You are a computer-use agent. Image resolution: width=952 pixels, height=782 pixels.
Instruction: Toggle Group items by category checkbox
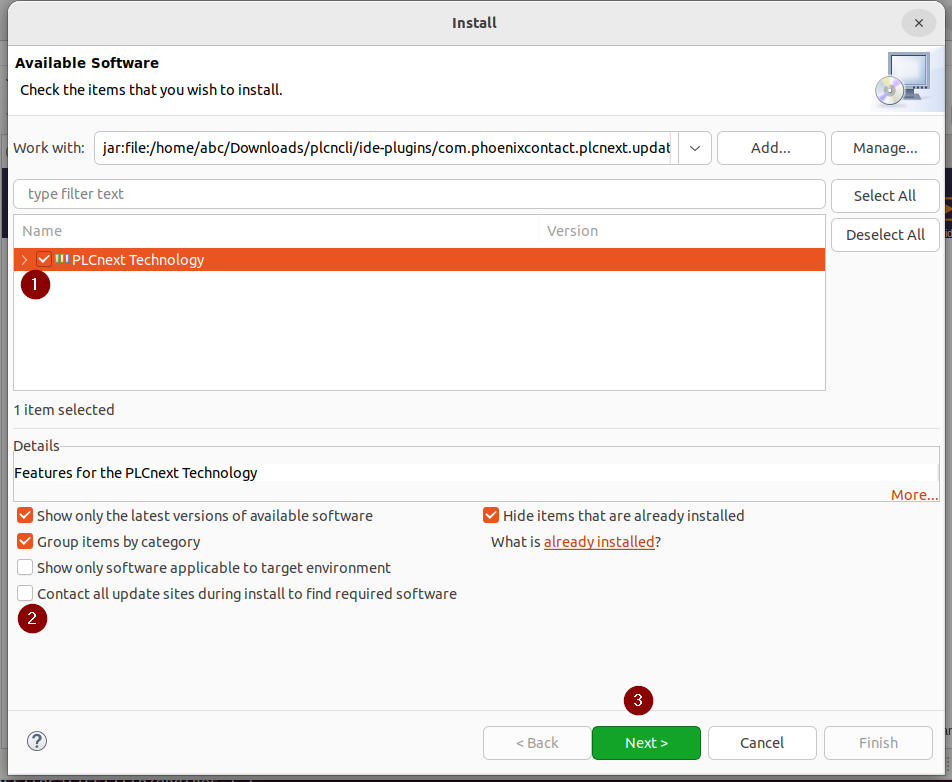pos(25,542)
